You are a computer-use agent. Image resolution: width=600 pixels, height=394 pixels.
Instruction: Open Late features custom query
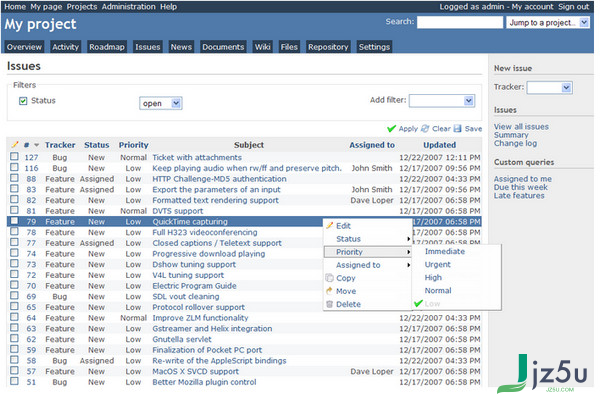tap(519, 196)
